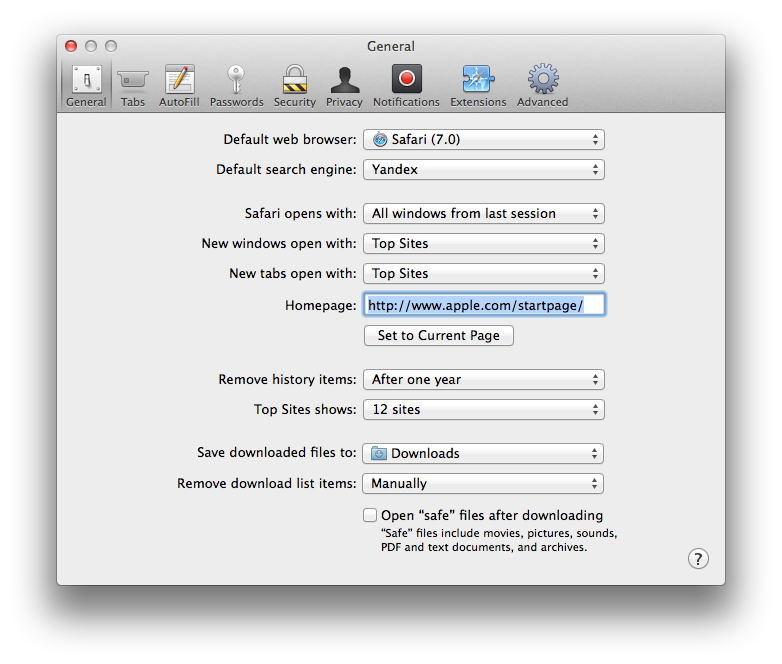Open Remove history items dropdown
This screenshot has width=782, height=664.
(x=484, y=380)
